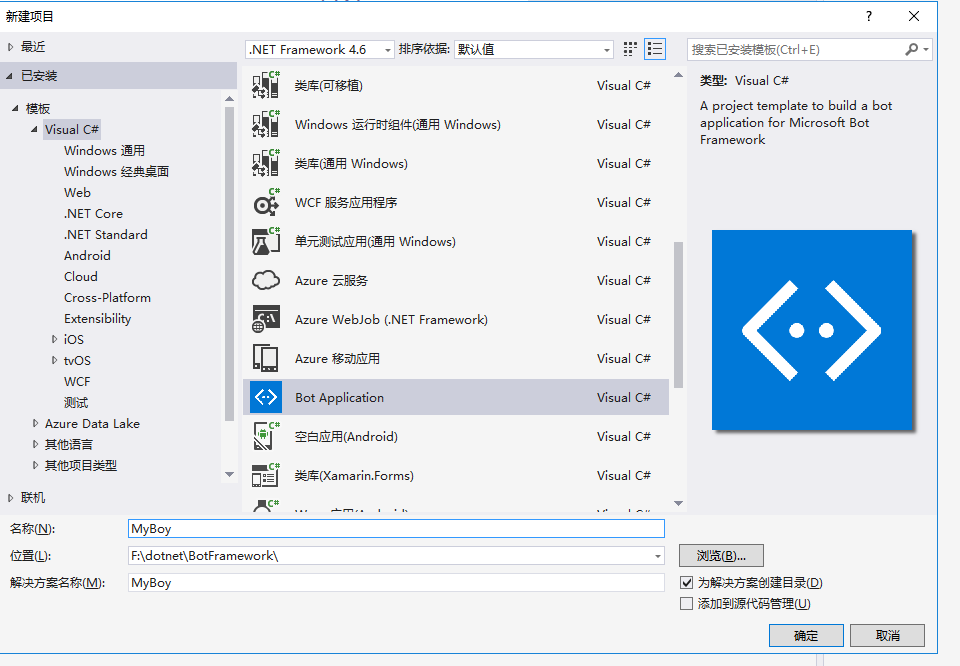Click the Azure 移动应用 device icon
The height and width of the screenshot is (666, 960).
click(266, 359)
